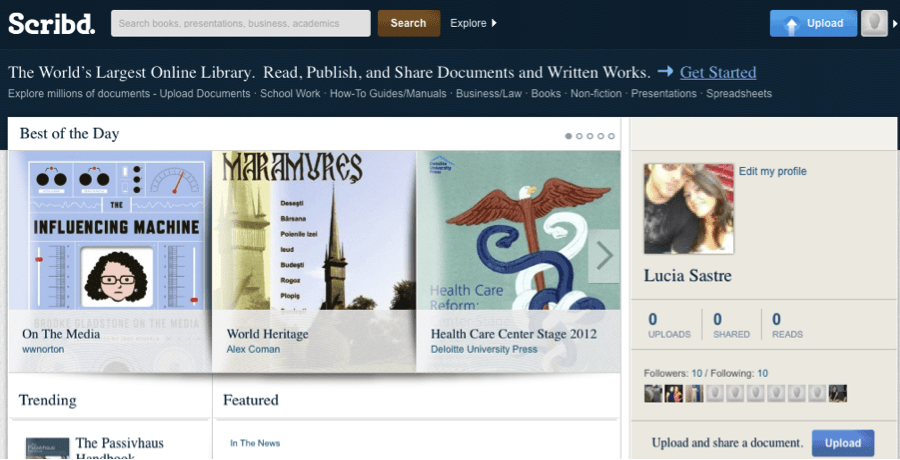
Task: Select the first carousel page dot
Action: (568, 136)
